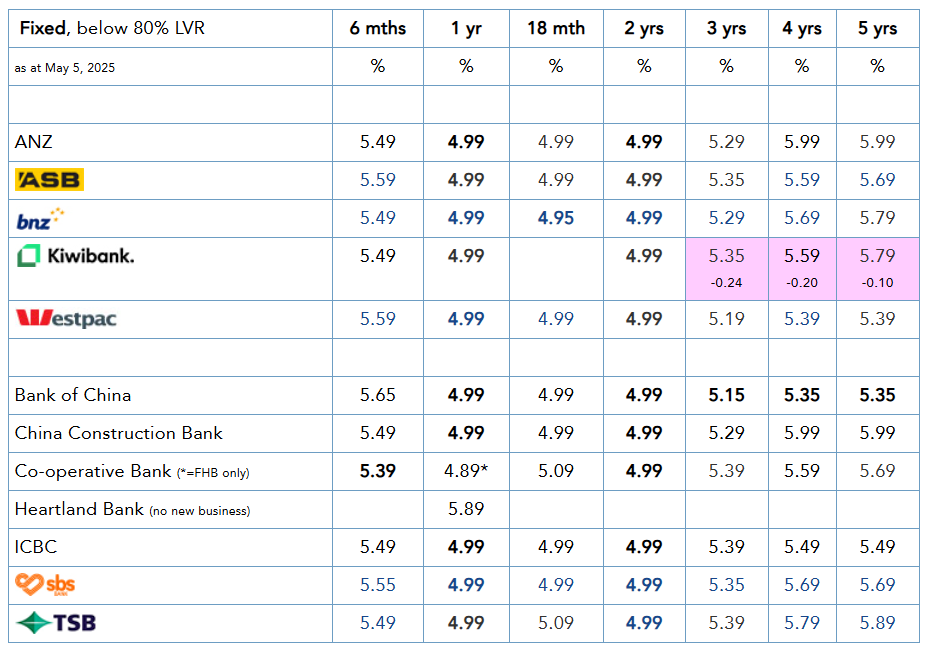This screenshot has width=940, height=659.
Task: Click ASB's 6 mths rate 5.59
Action: (378, 180)
